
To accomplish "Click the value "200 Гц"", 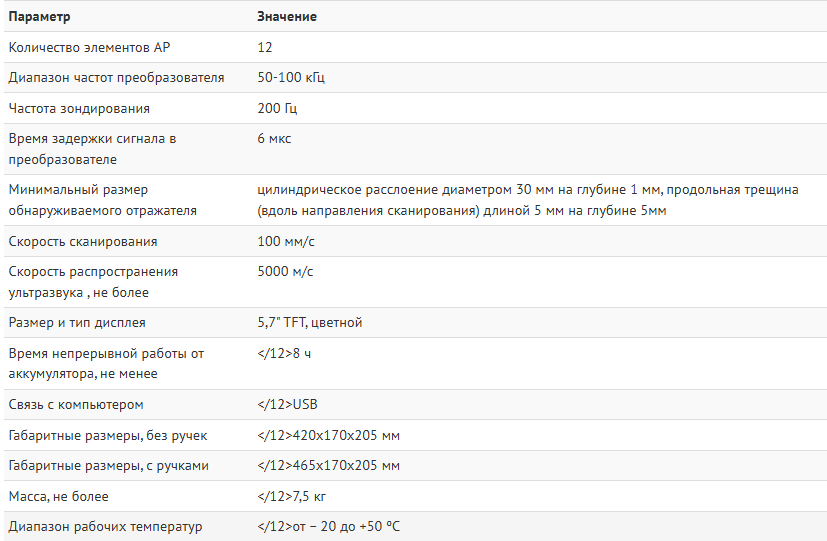I will coord(277,108).
